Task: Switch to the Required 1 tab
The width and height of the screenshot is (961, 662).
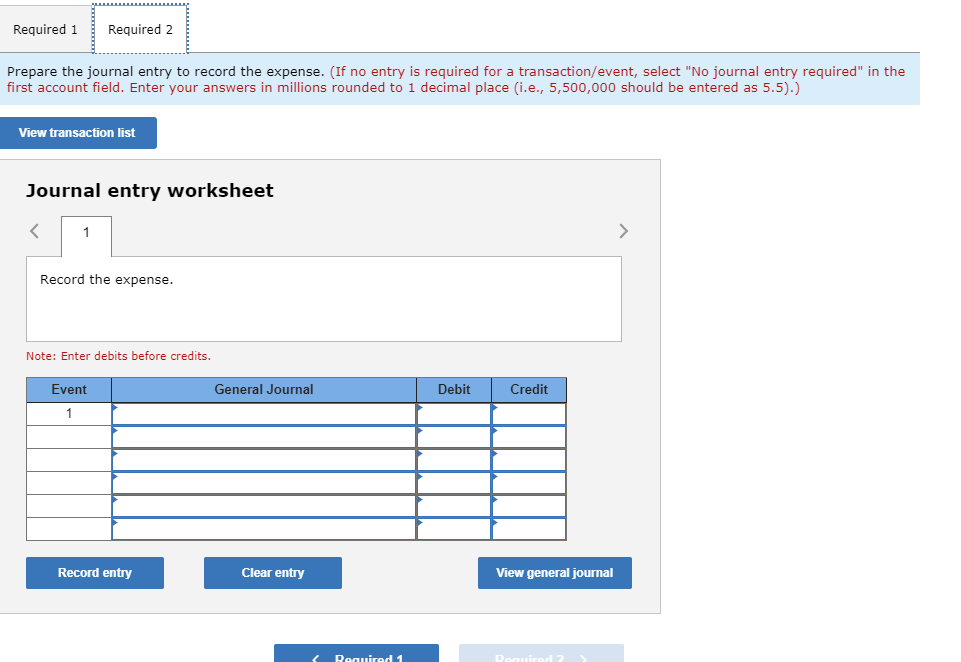Action: (45, 28)
